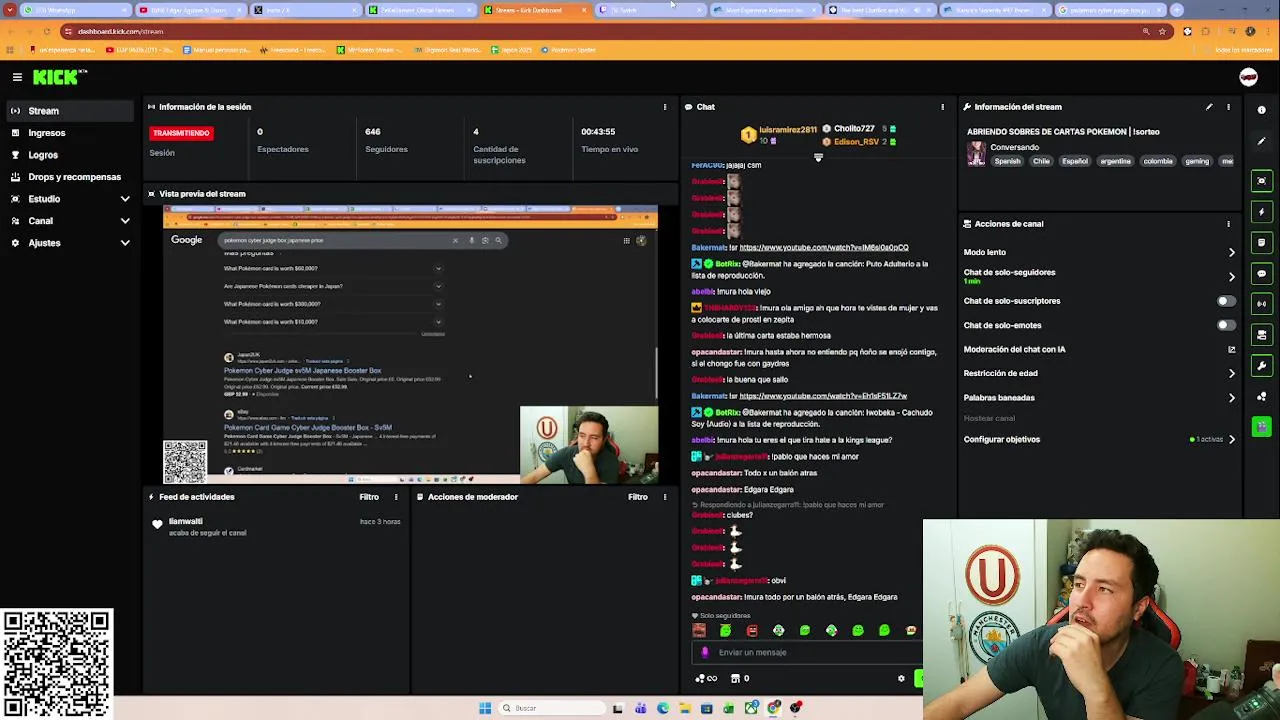Open the Windows Start button

click(485, 708)
